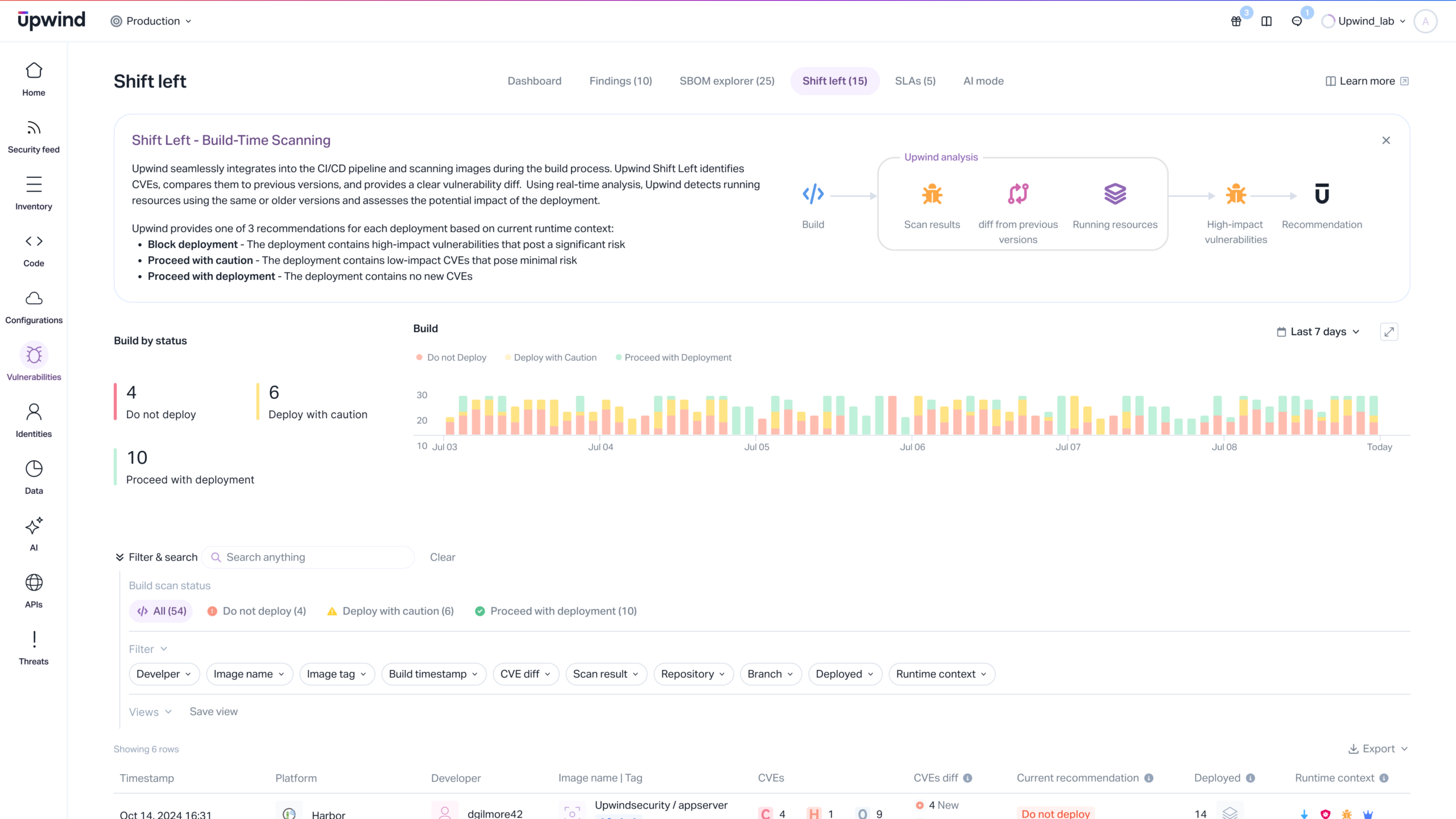Click the Do not Deploy legend swatch
Image resolution: width=1456 pixels, height=819 pixels.
point(419,357)
